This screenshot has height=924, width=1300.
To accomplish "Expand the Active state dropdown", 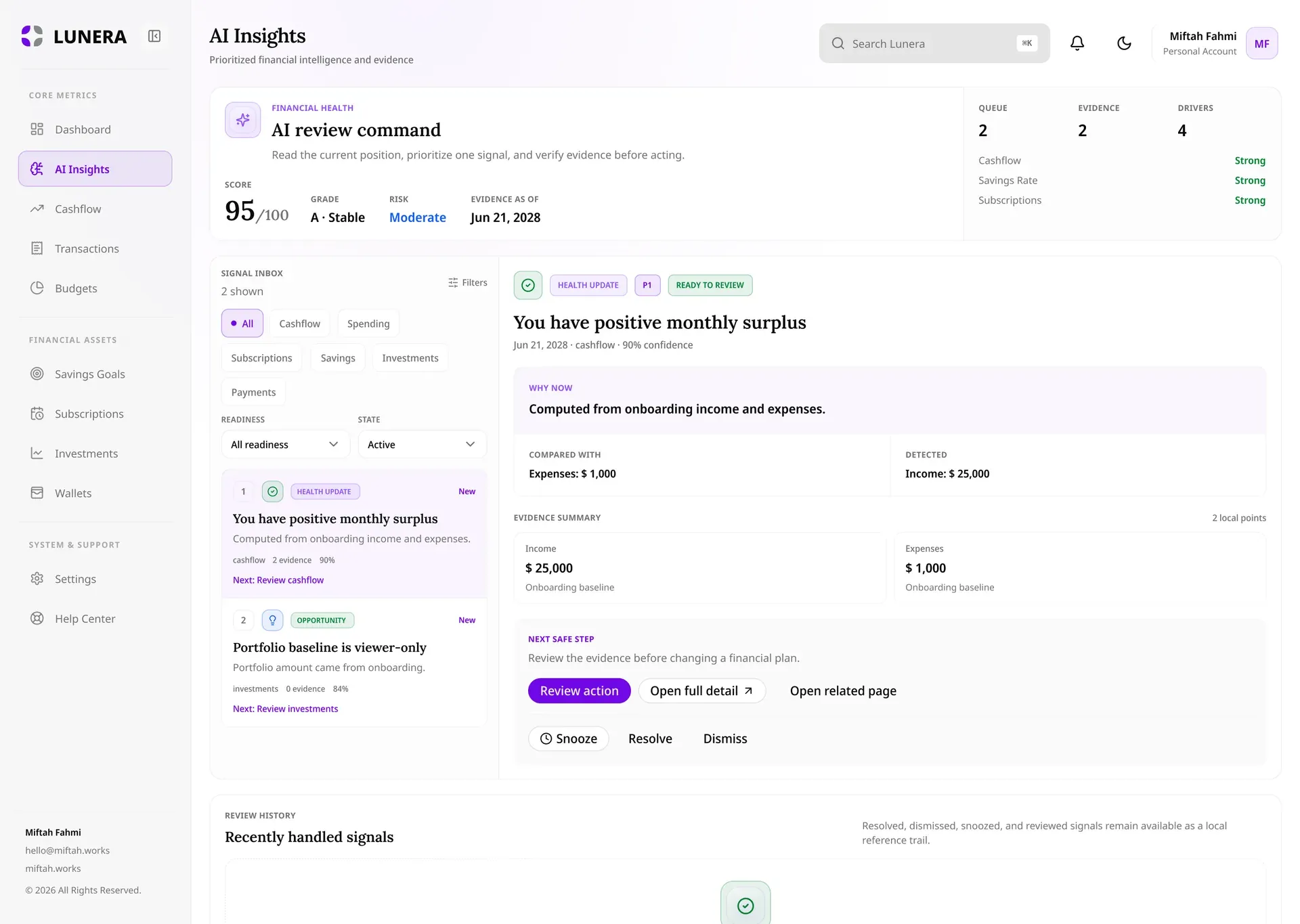I will tap(422, 444).
